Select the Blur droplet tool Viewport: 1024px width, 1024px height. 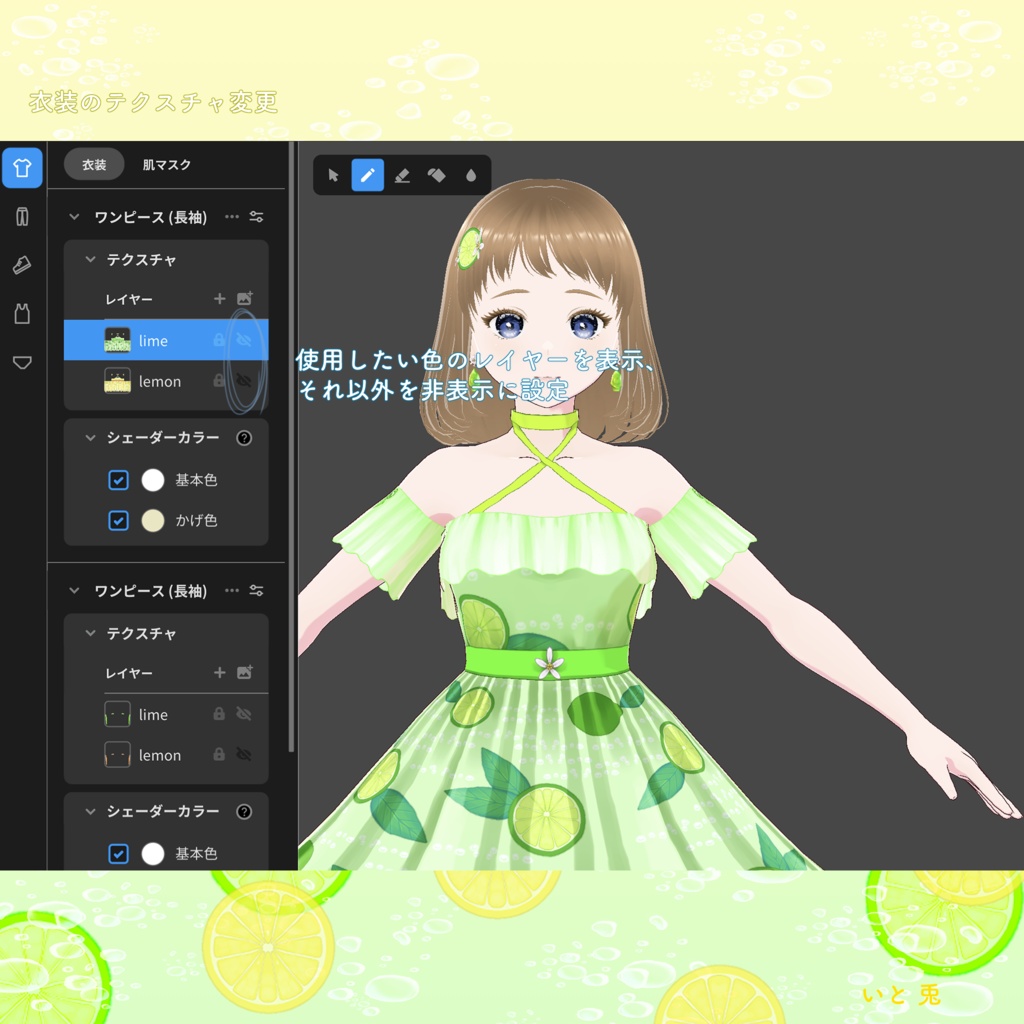pyautogui.click(x=473, y=175)
